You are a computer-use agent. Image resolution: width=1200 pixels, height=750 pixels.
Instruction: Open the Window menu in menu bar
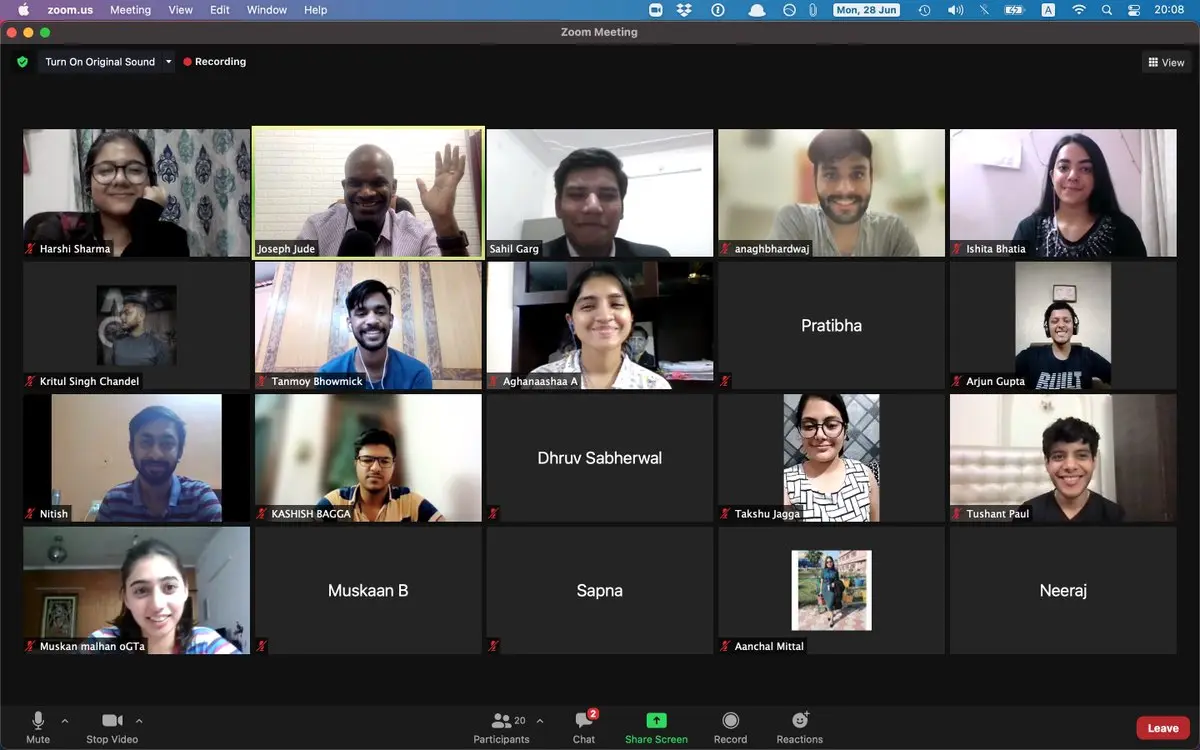coord(267,10)
